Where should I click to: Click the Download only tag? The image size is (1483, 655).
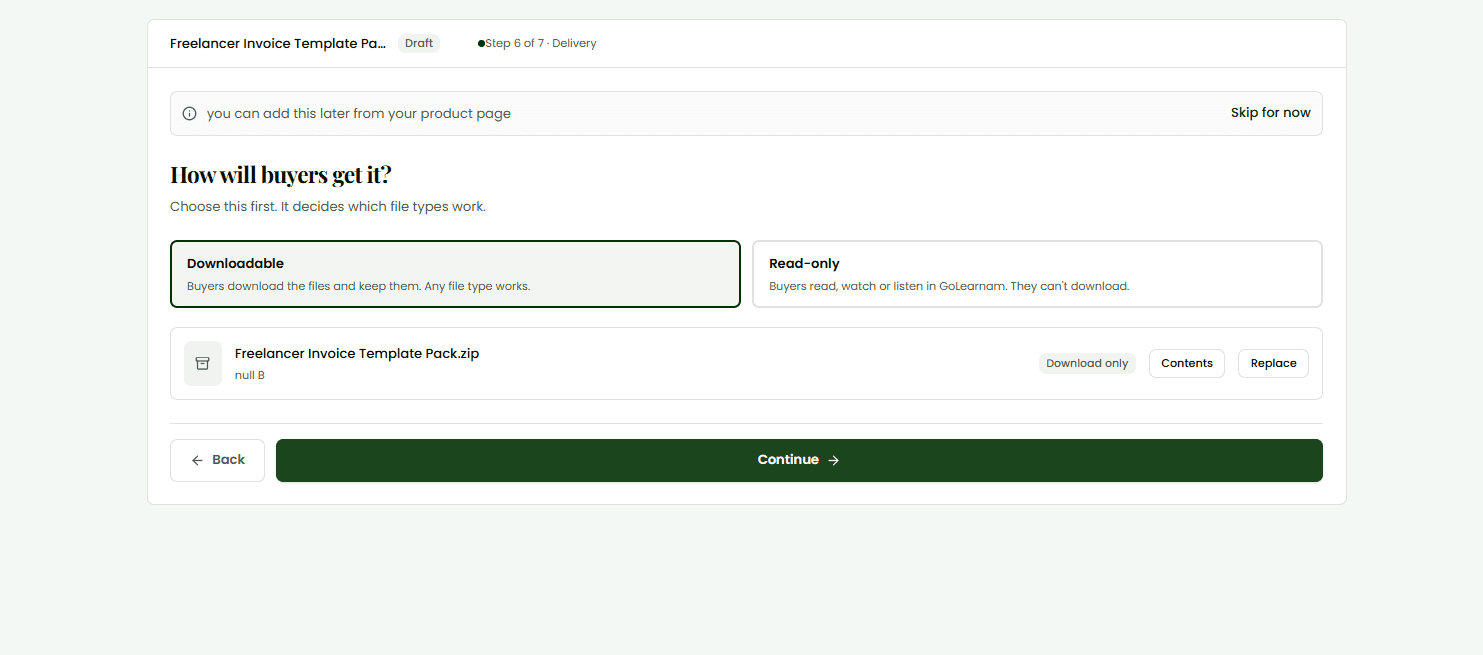pyautogui.click(x=1087, y=363)
